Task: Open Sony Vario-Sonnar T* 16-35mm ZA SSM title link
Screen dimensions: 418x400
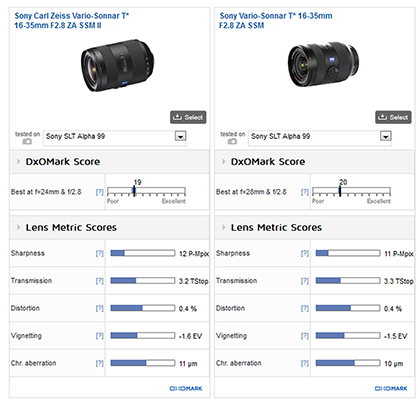Action: tap(276, 20)
